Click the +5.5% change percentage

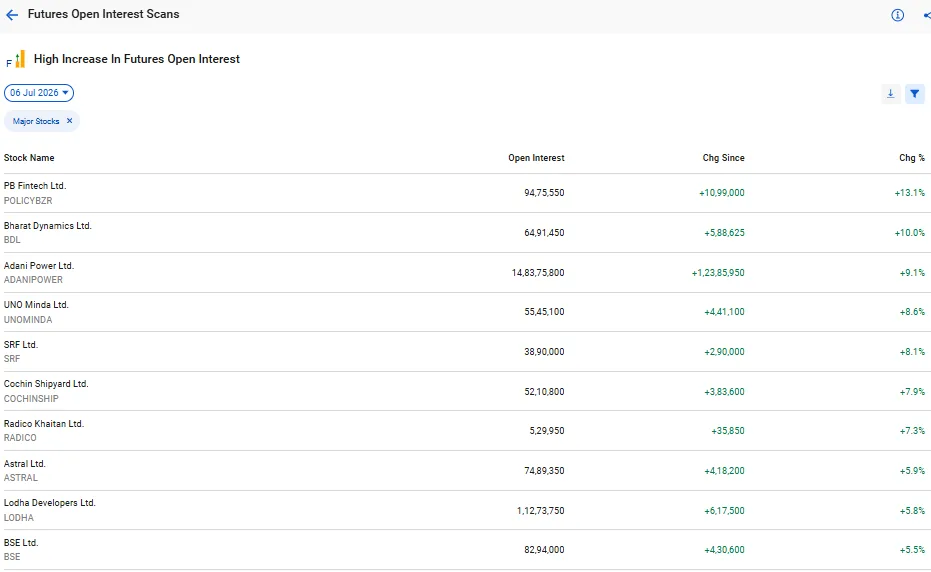pos(912,550)
